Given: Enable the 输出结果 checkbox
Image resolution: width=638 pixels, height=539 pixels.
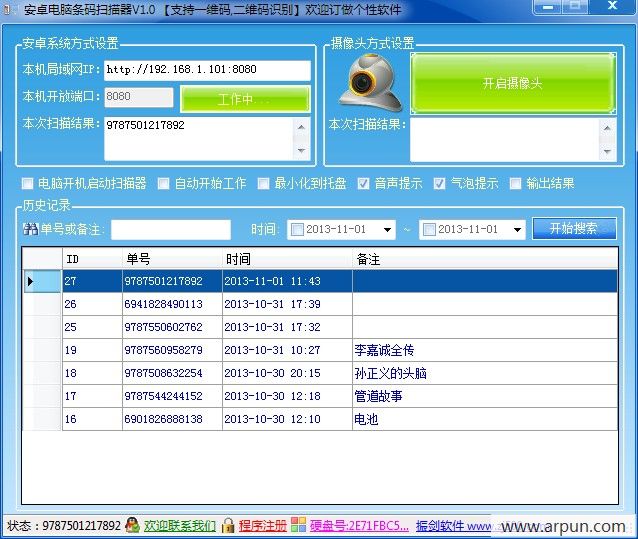Looking at the screenshot, I should tap(515, 183).
